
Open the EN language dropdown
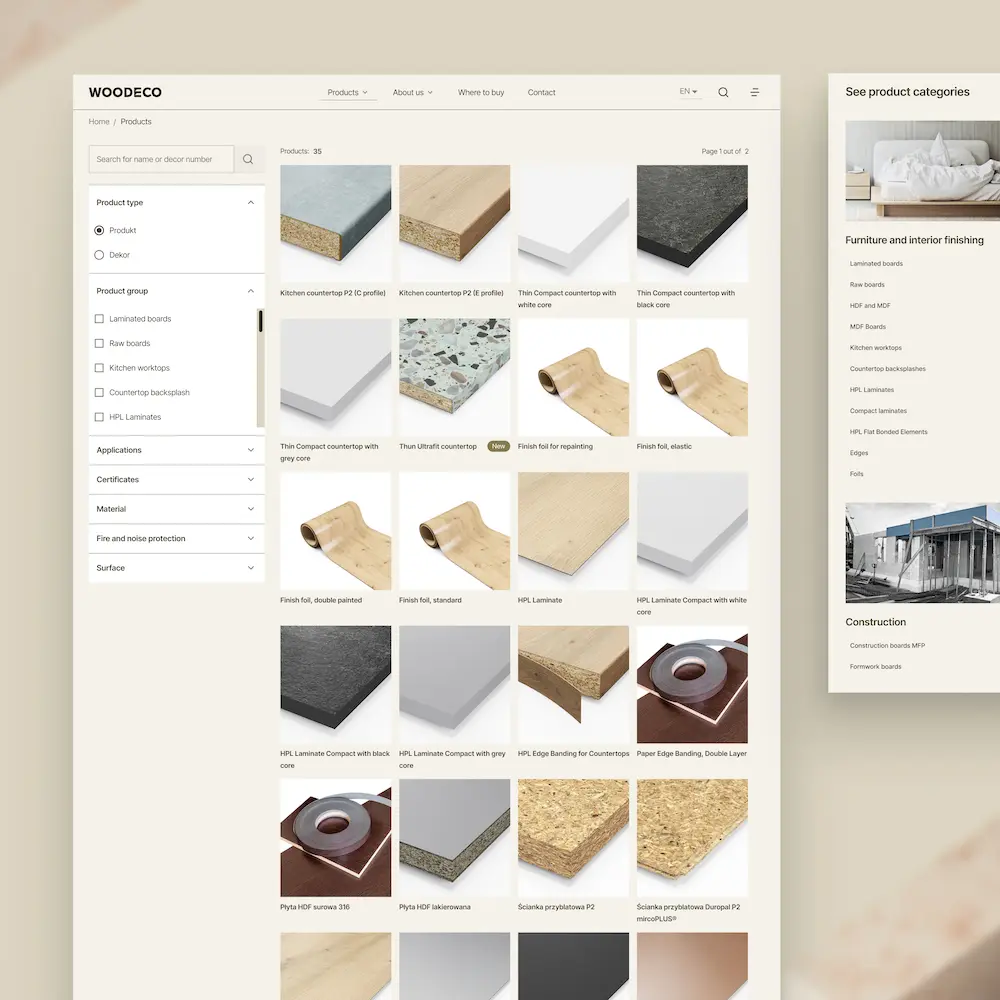coord(689,92)
